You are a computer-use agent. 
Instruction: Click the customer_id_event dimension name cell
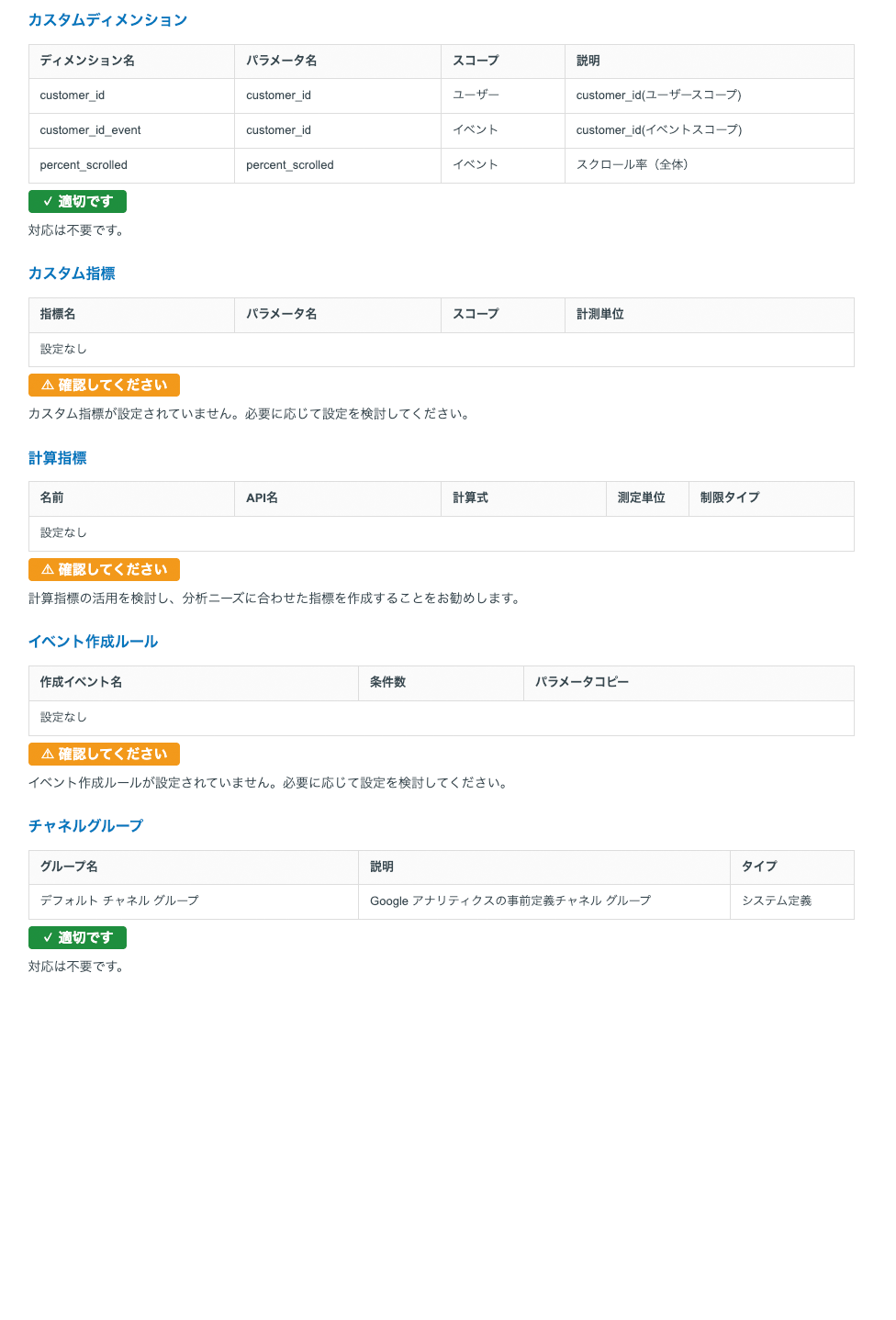(89, 130)
